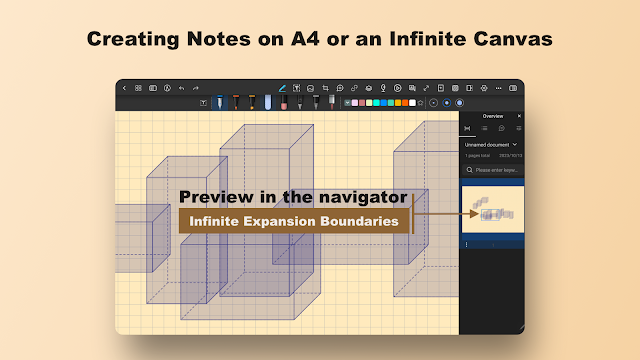Redo the last action

[196, 88]
